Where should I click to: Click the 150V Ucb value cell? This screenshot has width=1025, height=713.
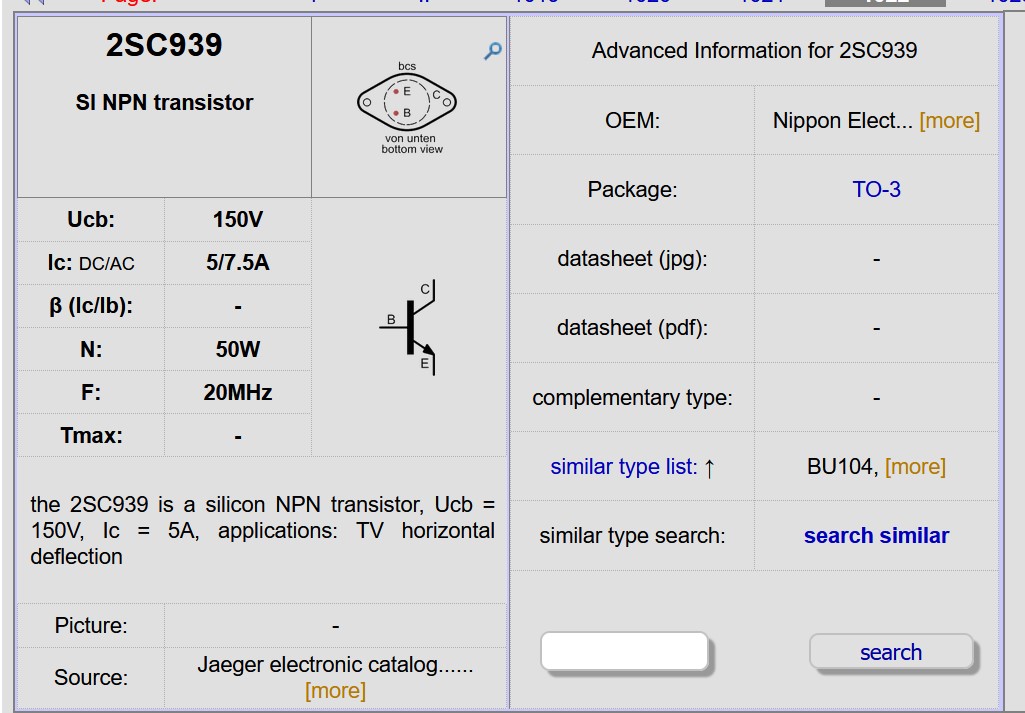coord(238,220)
